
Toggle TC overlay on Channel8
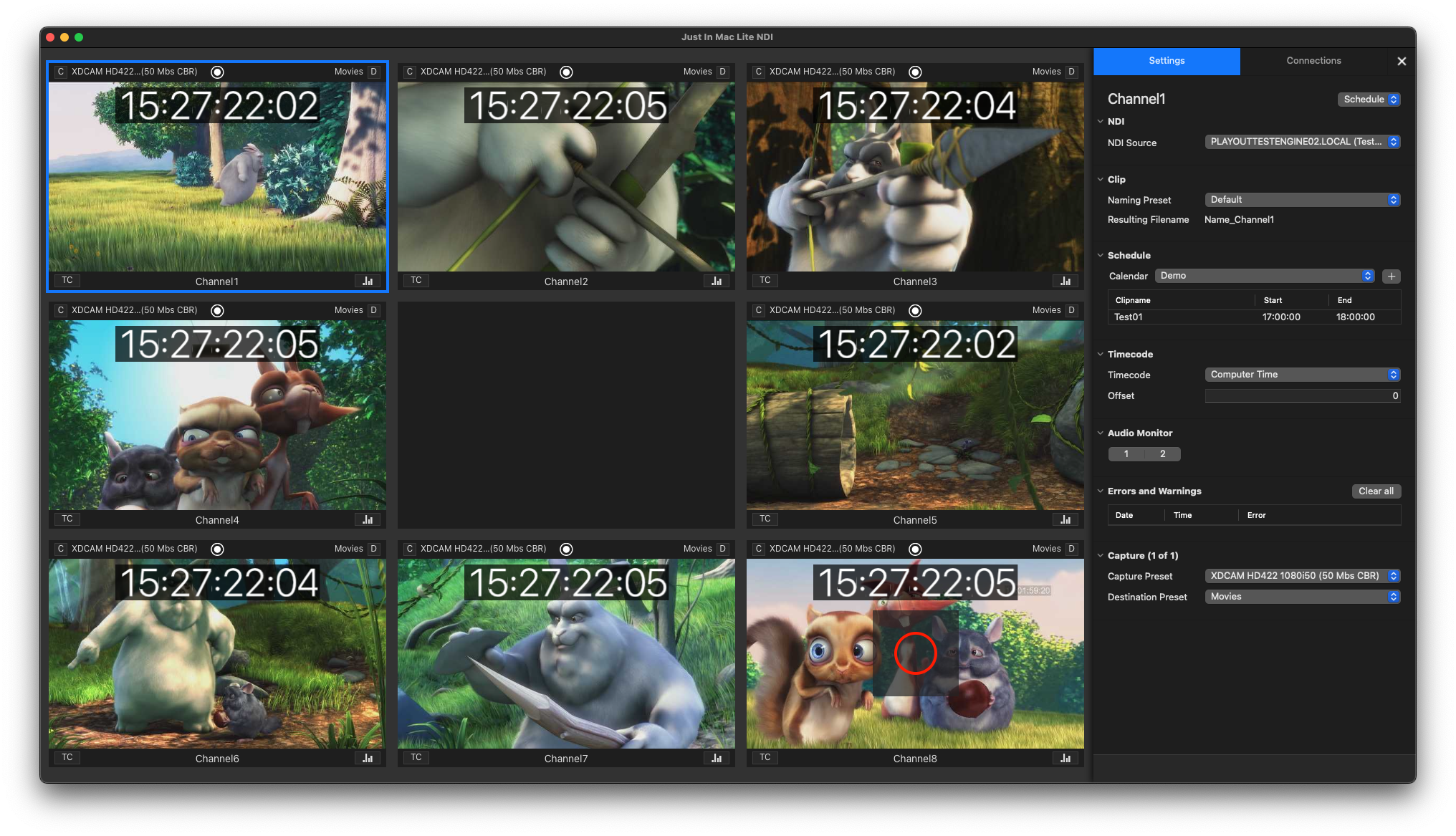(x=765, y=757)
